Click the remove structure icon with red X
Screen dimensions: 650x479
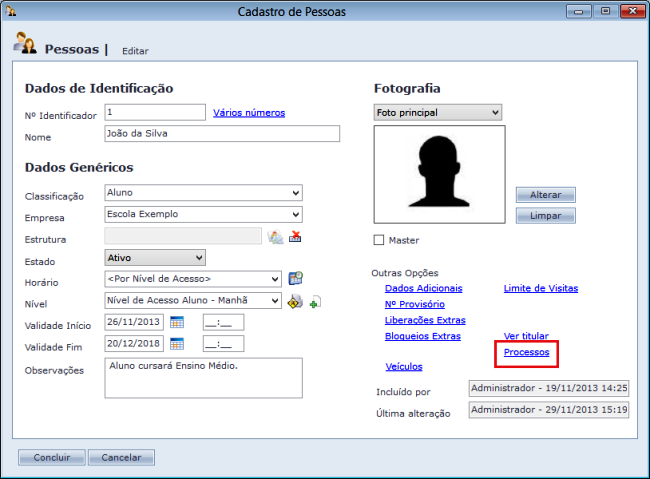tap(295, 237)
